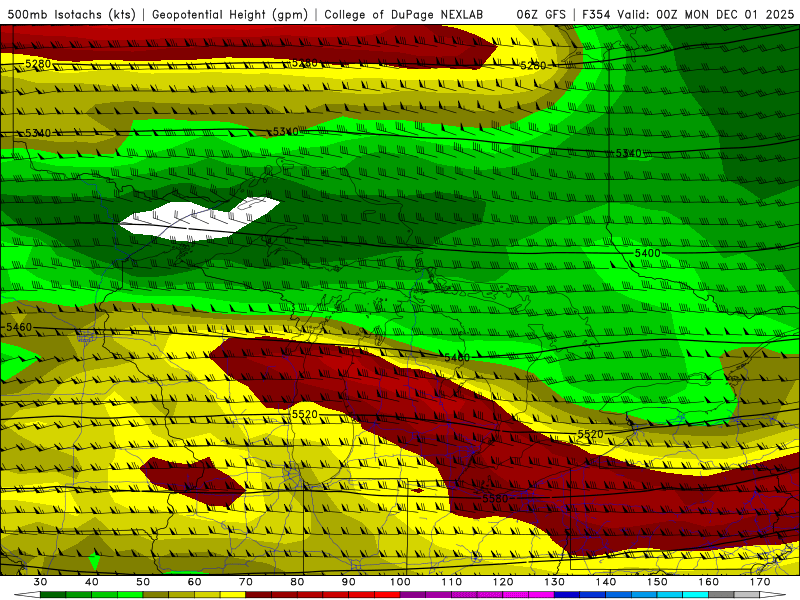800x600 pixels.
Task: Click the "F354 Valid: 00Z MON DEC 01 2025" text
Action: pyautogui.click(x=688, y=15)
